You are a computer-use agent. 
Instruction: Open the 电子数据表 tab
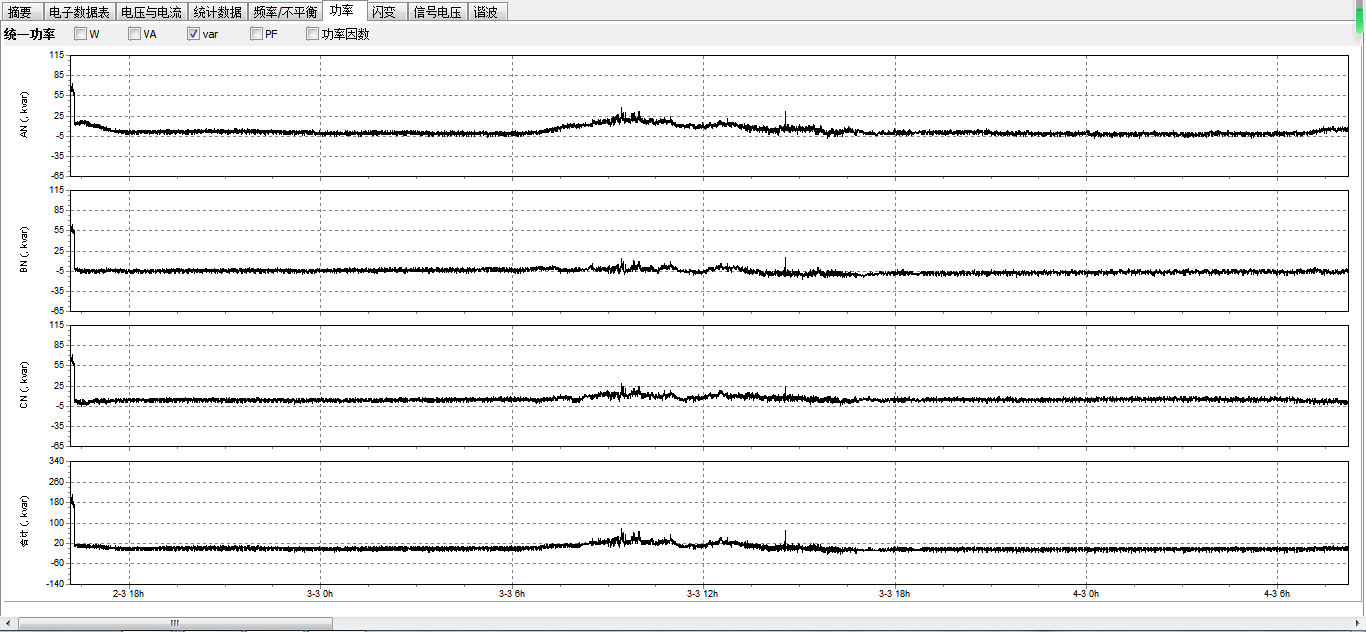(79, 12)
